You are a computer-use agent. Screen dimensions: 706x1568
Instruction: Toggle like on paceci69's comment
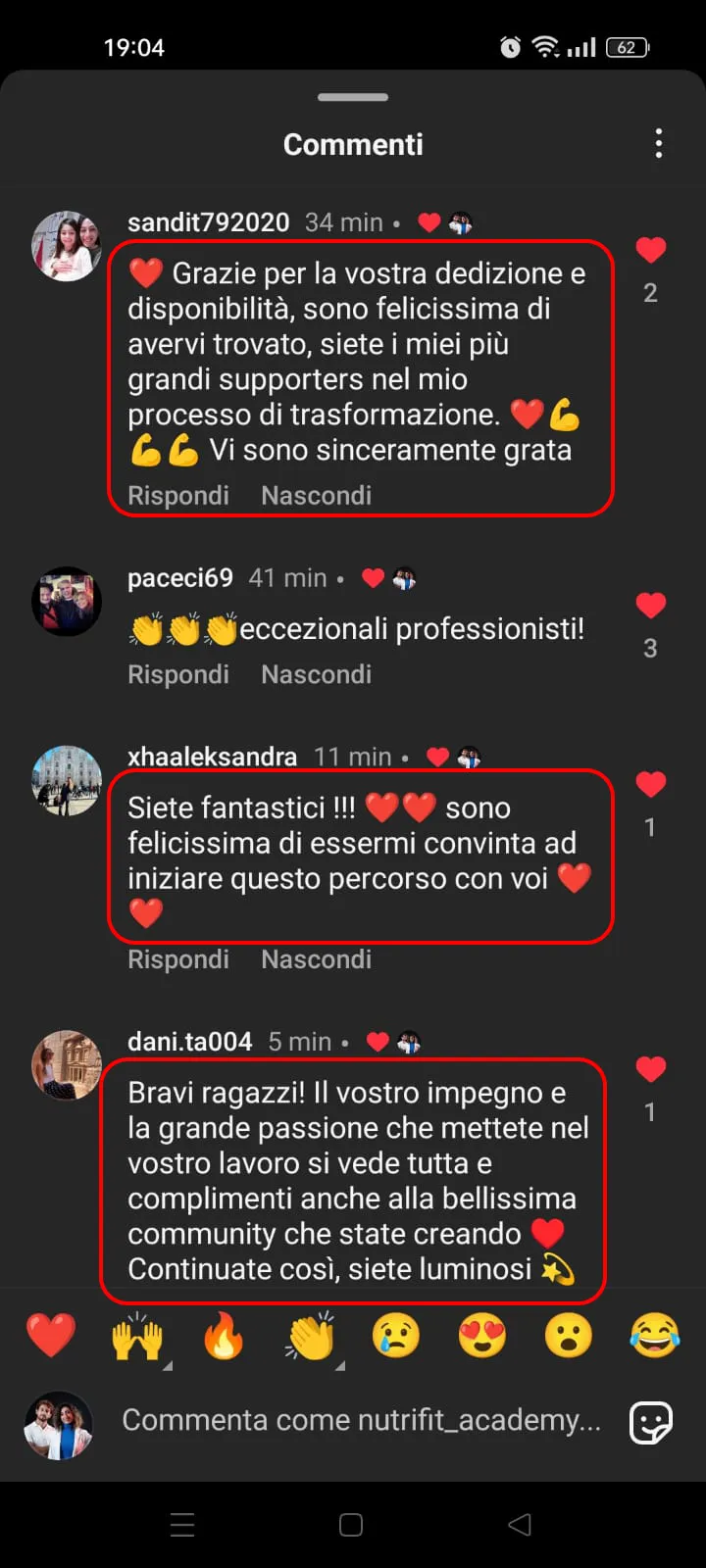(651, 606)
